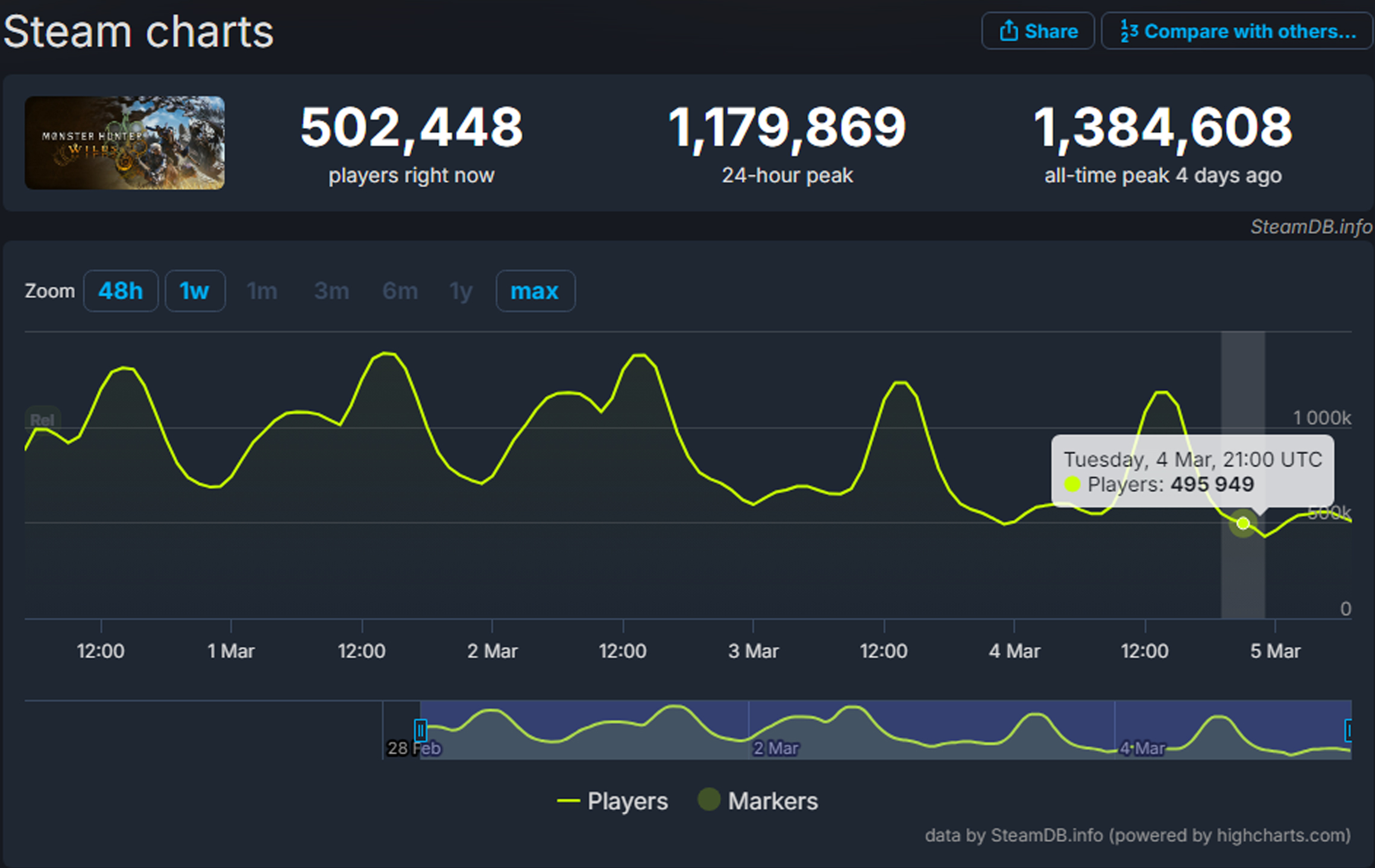
Task: Grab the right navigator range handle
Action: pos(1349,730)
